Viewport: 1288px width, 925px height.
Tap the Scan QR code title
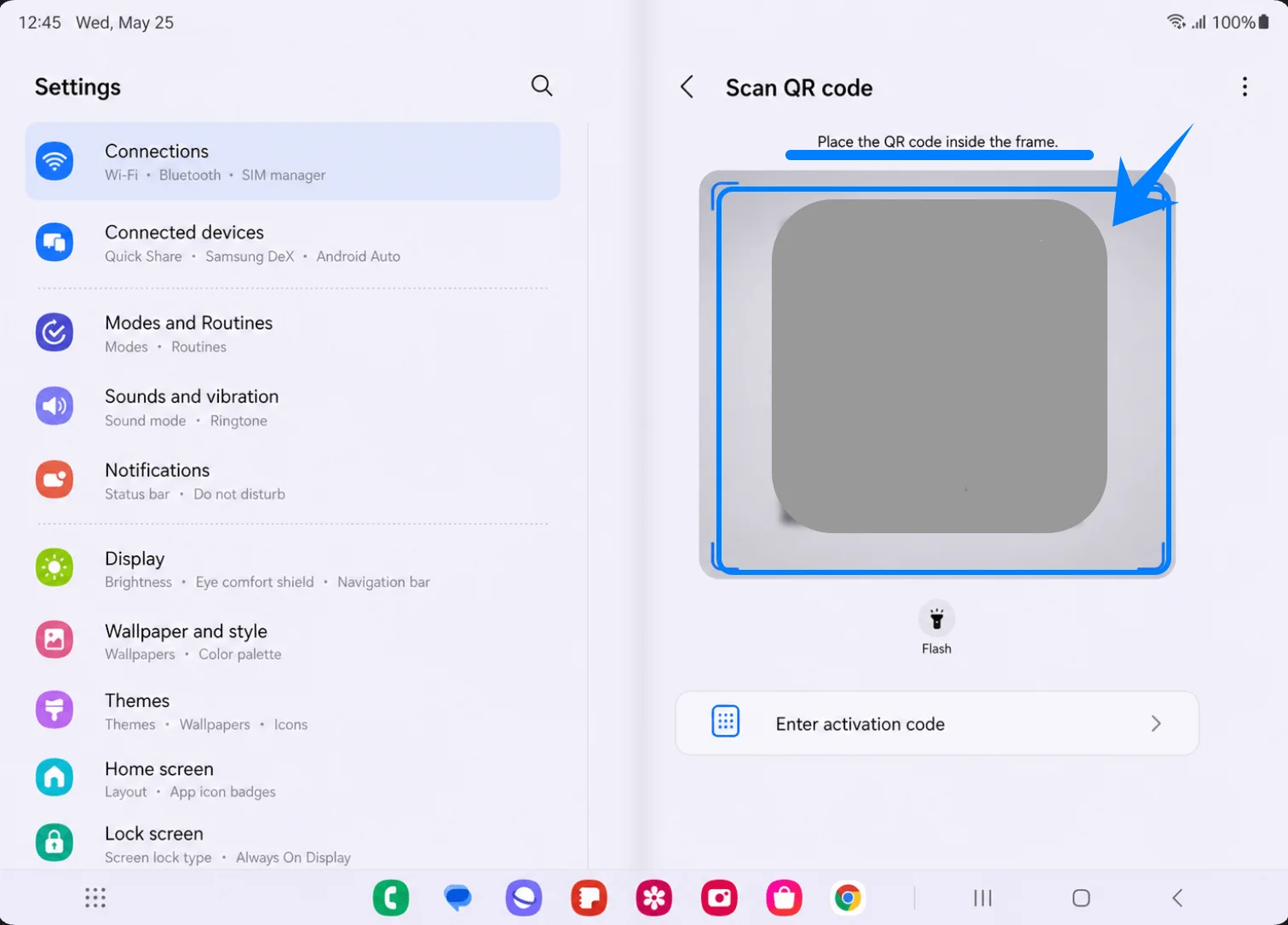tap(799, 88)
